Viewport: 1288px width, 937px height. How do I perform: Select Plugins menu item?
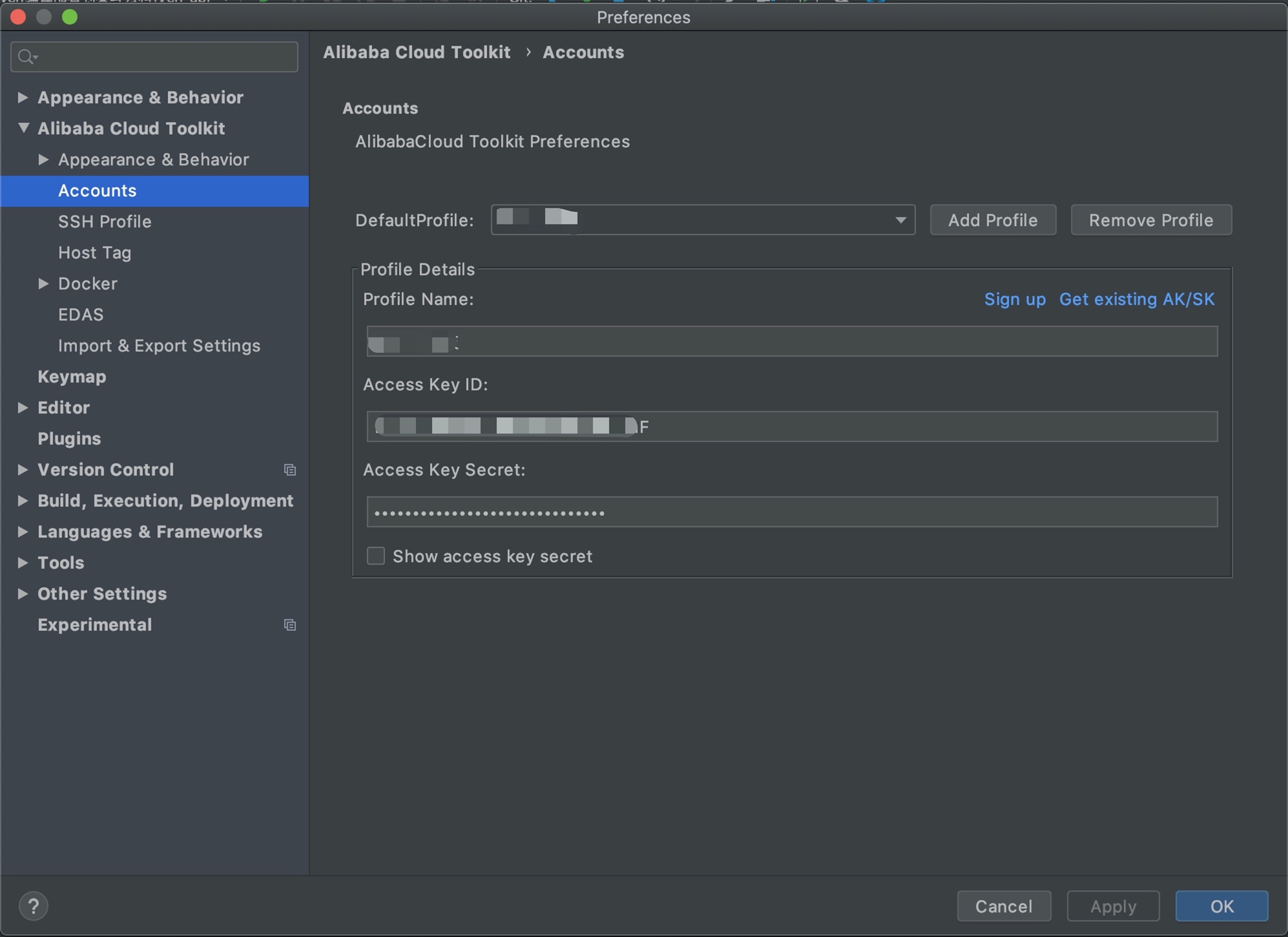click(68, 438)
